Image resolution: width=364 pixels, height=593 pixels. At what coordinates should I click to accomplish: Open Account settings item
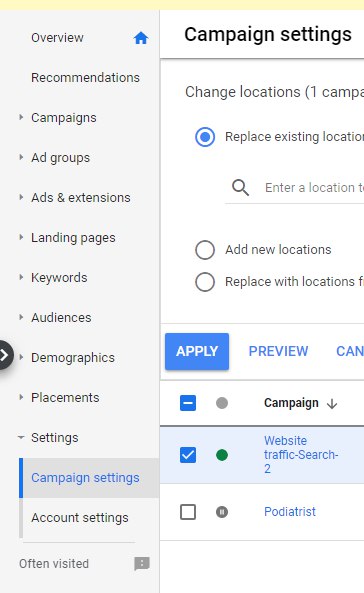tap(80, 518)
